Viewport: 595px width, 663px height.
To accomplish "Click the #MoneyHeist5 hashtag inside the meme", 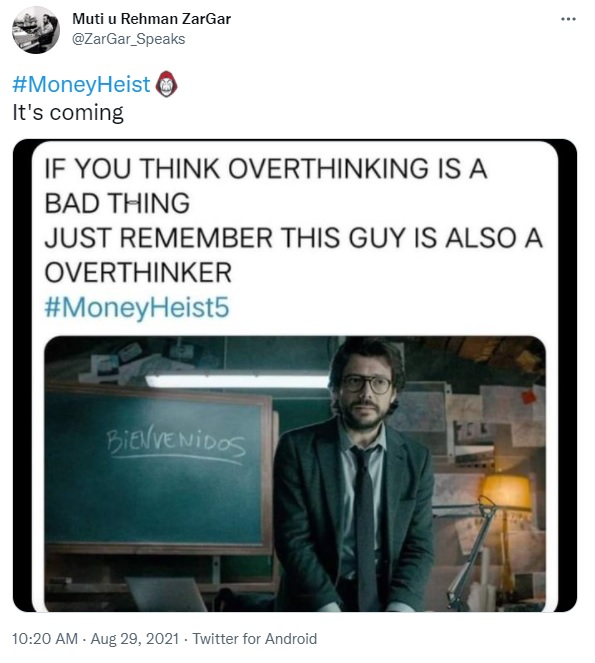I will coord(137,307).
